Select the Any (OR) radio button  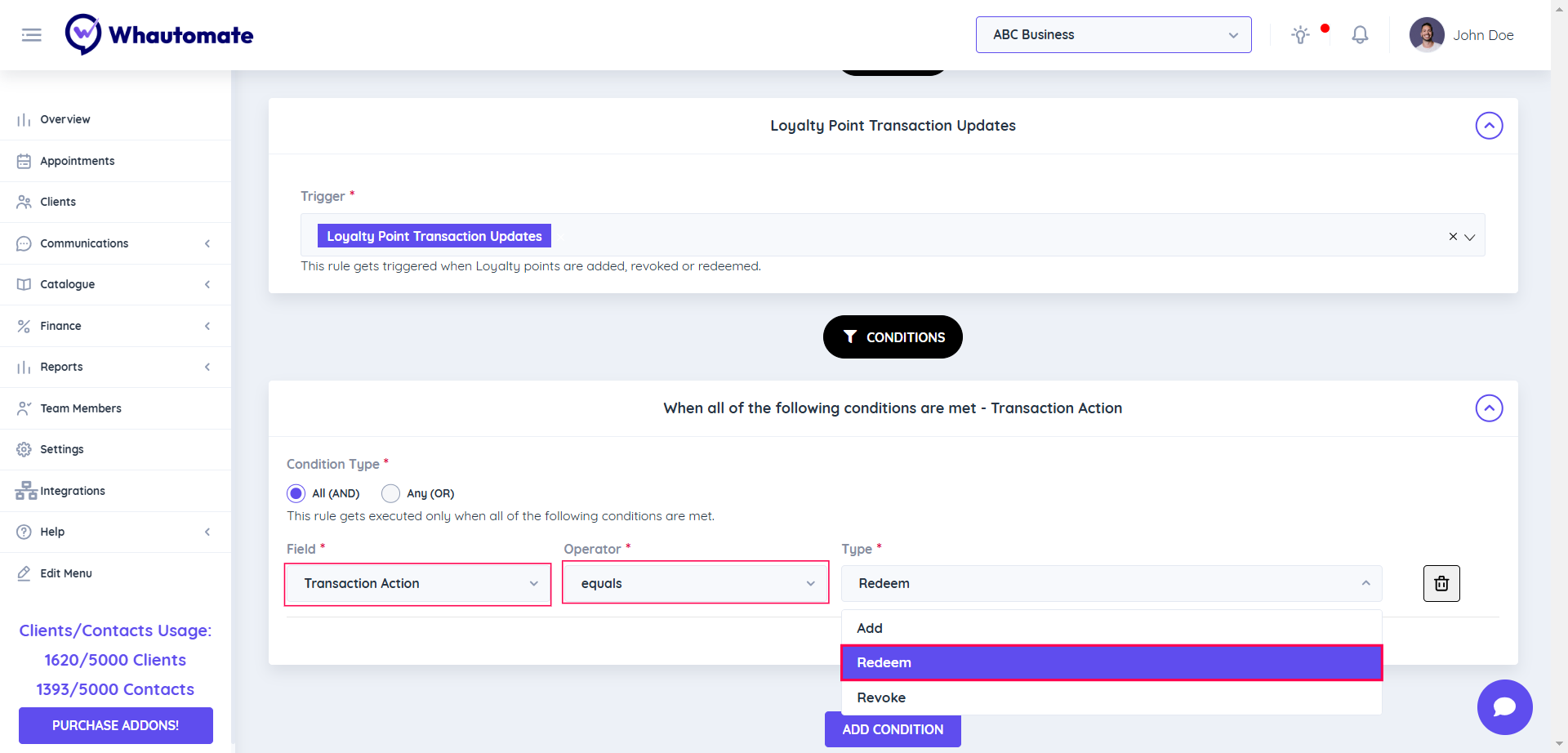[390, 493]
